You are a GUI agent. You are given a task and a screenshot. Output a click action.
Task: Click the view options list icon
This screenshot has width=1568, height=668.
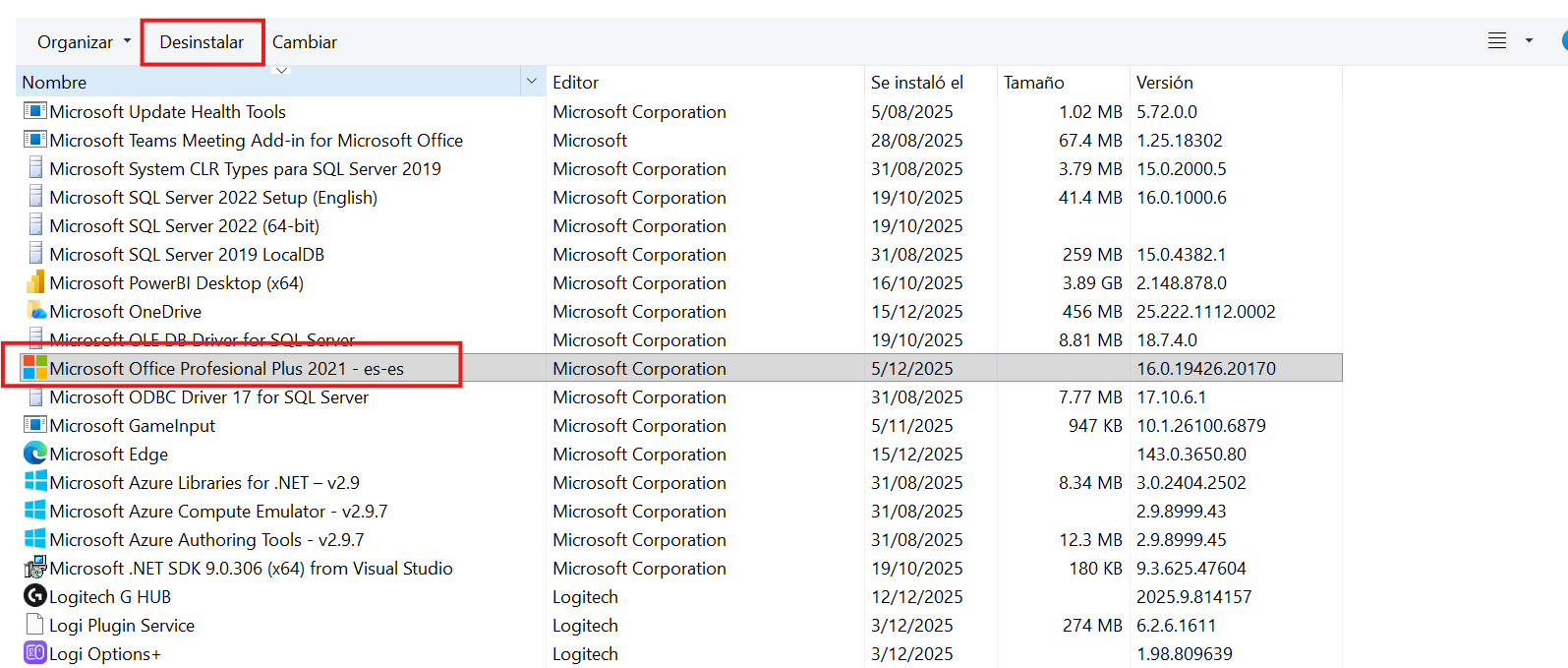pyautogui.click(x=1496, y=41)
